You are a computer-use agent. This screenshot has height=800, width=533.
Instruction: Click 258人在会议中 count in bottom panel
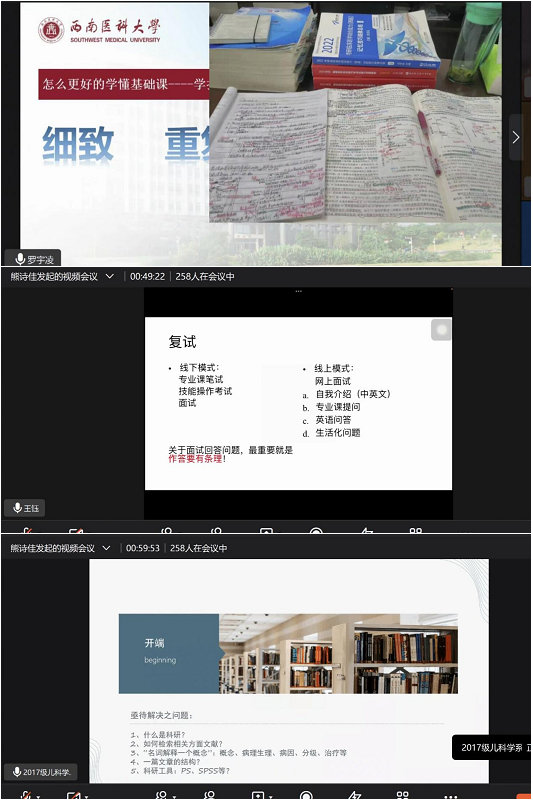coord(198,548)
